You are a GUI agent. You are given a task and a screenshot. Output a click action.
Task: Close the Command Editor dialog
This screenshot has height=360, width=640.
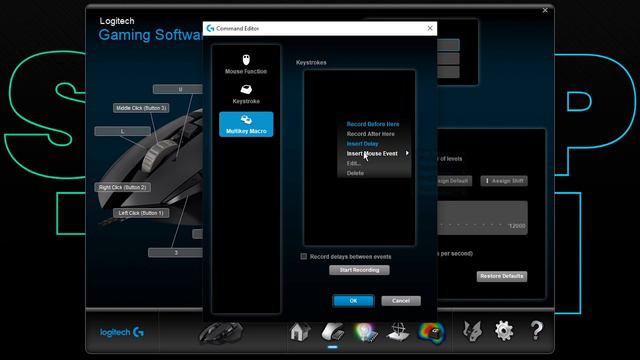click(x=430, y=28)
